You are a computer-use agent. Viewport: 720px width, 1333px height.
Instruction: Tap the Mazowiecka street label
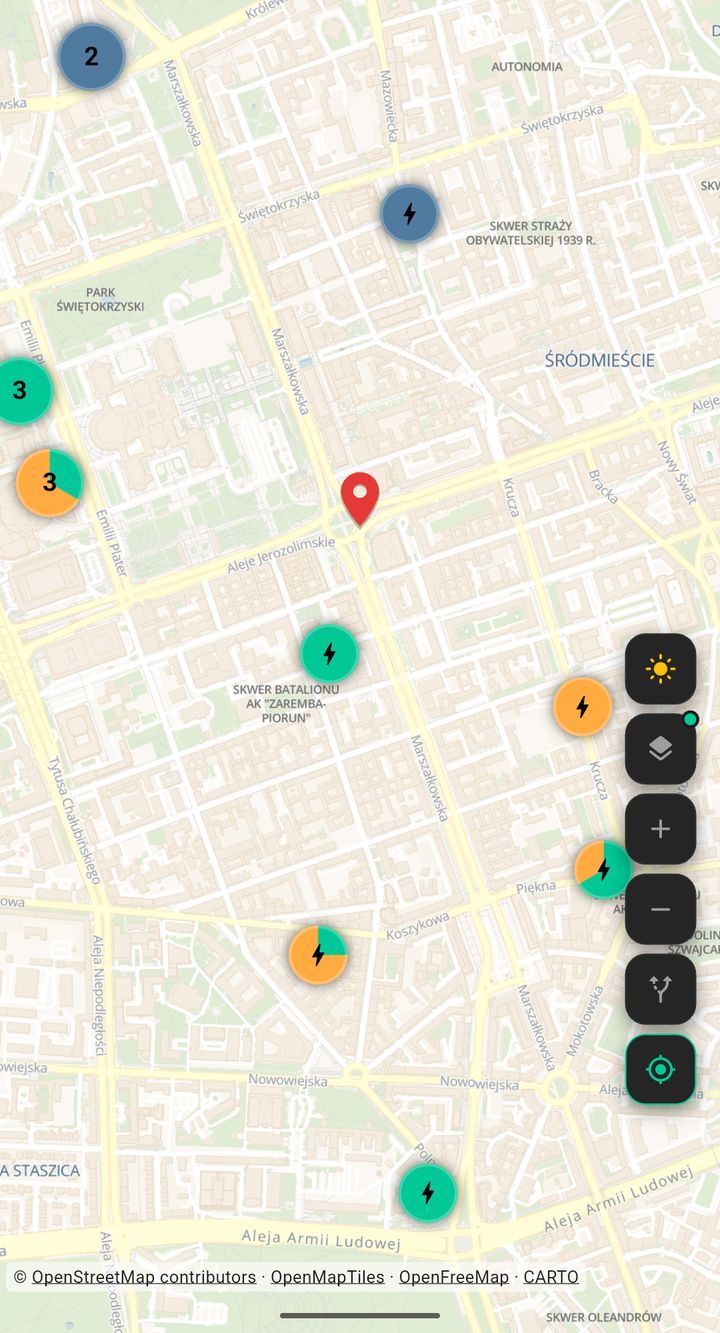coord(388,105)
